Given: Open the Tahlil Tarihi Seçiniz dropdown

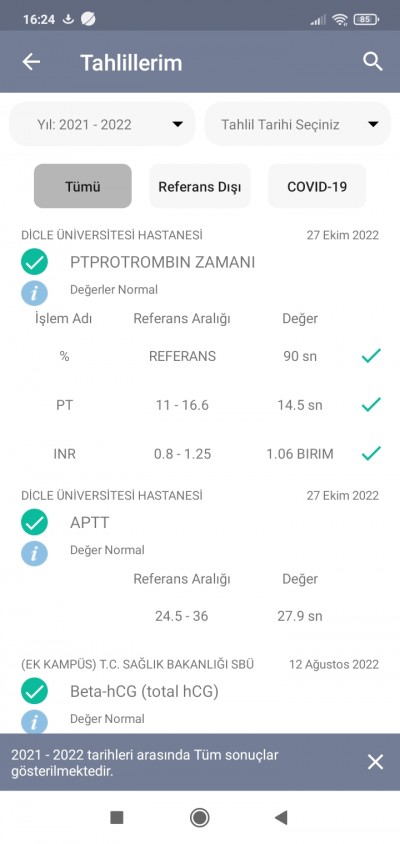Looking at the screenshot, I should click(x=298, y=124).
